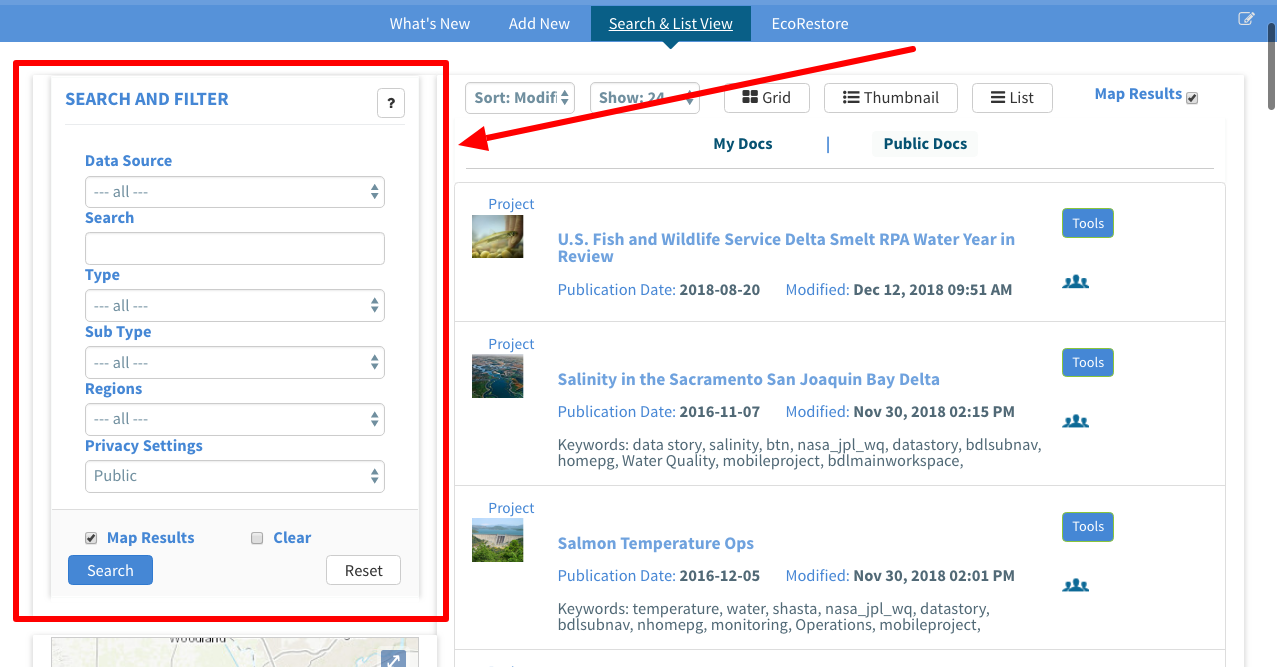The image size is (1277, 667).
Task: Click group icon for Salinity project
Action: [1075, 421]
